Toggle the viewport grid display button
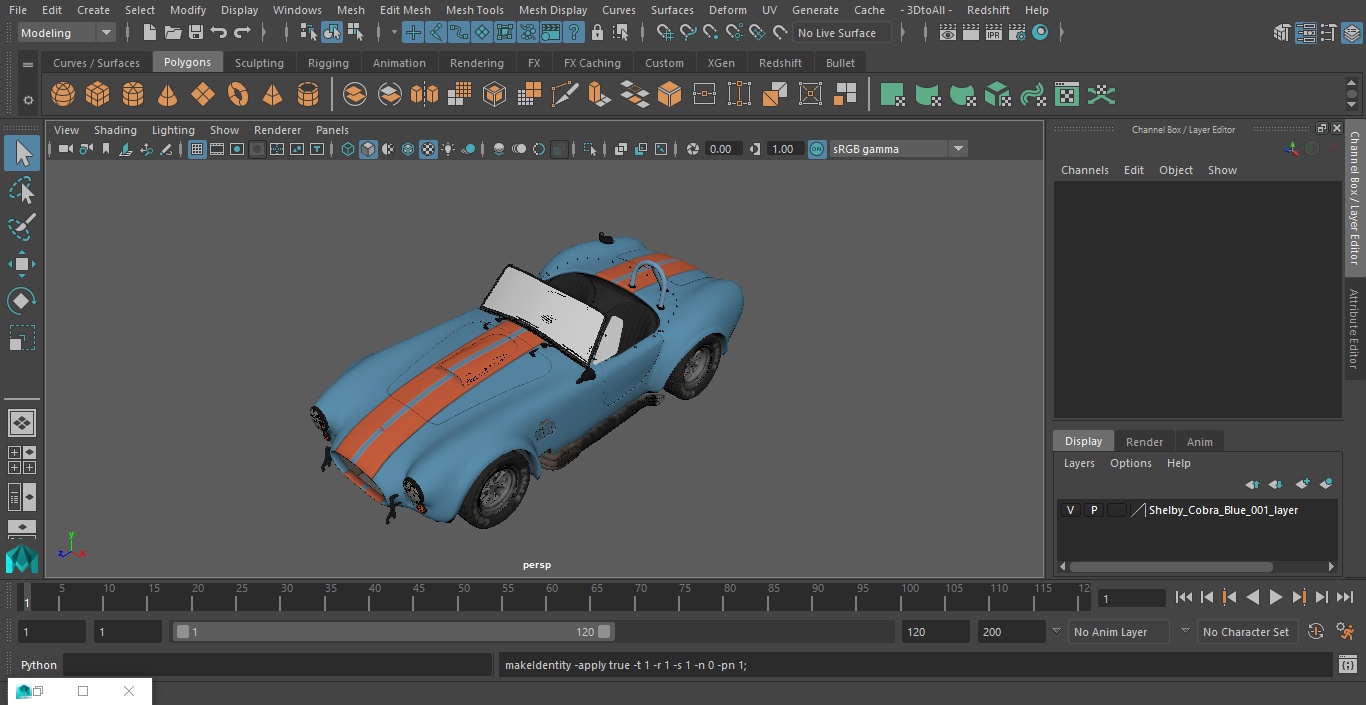The image size is (1366, 705). [x=197, y=149]
